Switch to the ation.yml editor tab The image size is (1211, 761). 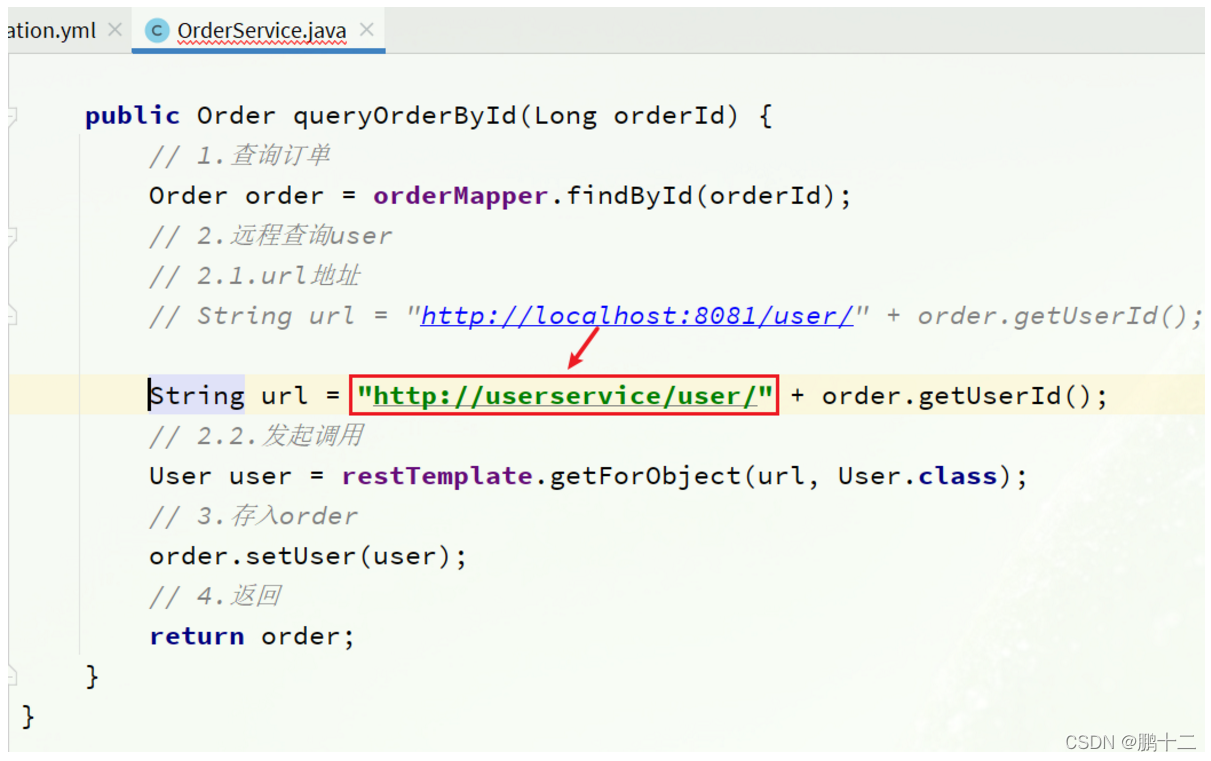pyautogui.click(x=53, y=31)
